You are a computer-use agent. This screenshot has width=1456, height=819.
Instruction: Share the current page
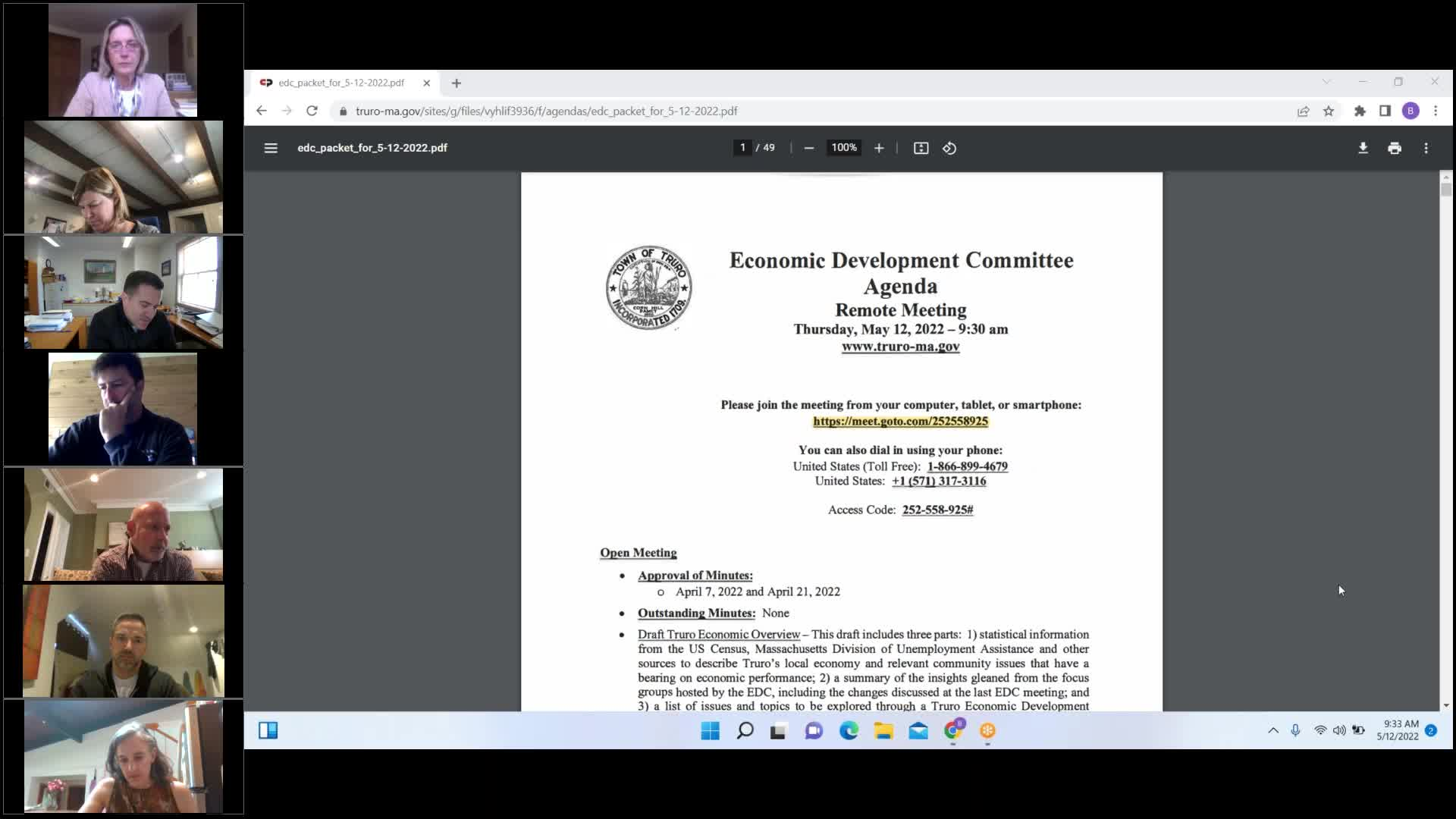pyautogui.click(x=1303, y=111)
